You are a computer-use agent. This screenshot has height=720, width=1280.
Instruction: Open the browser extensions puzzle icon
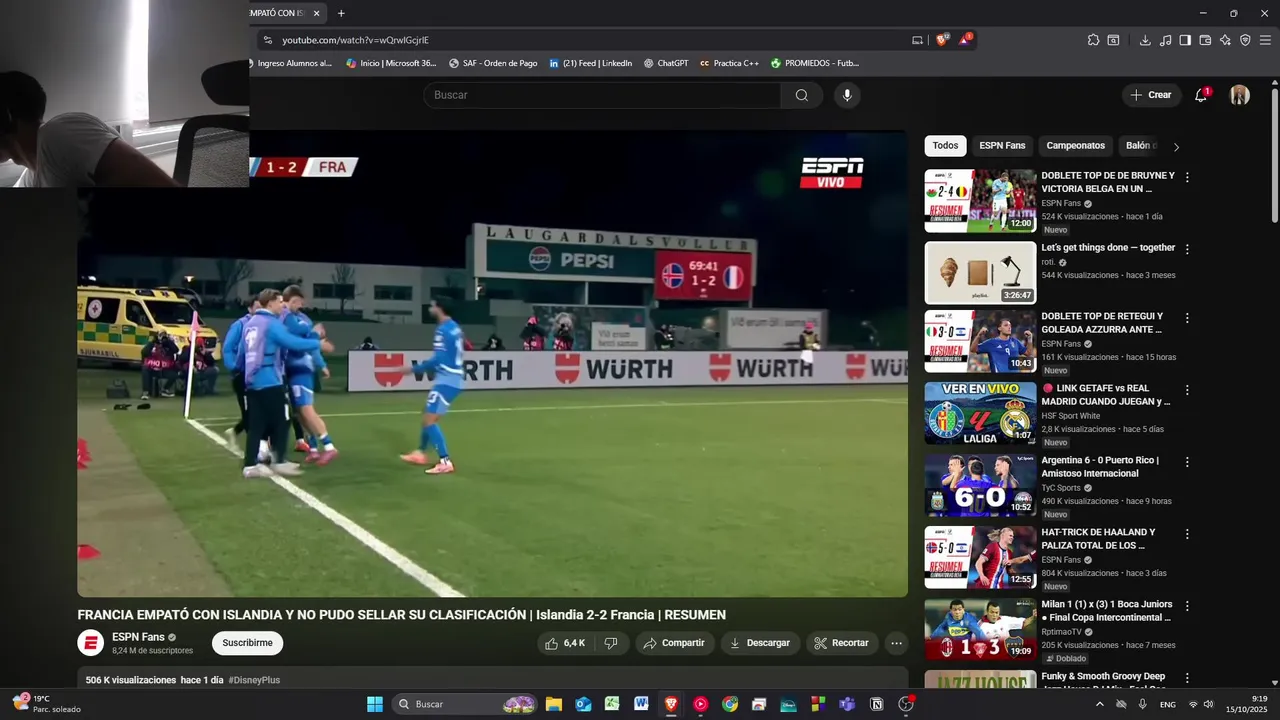coord(1093,40)
